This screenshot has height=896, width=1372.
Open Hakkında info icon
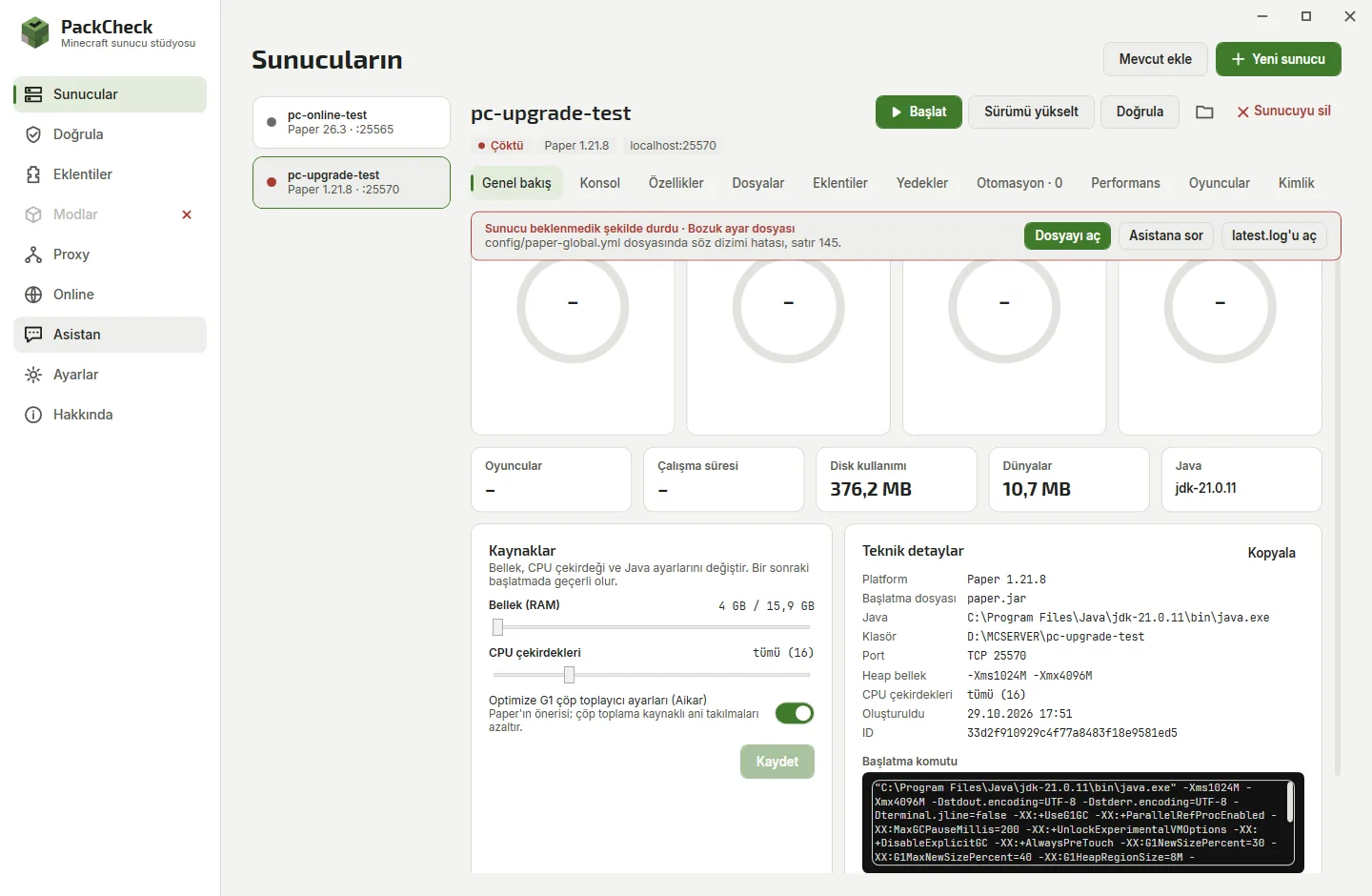coord(33,415)
